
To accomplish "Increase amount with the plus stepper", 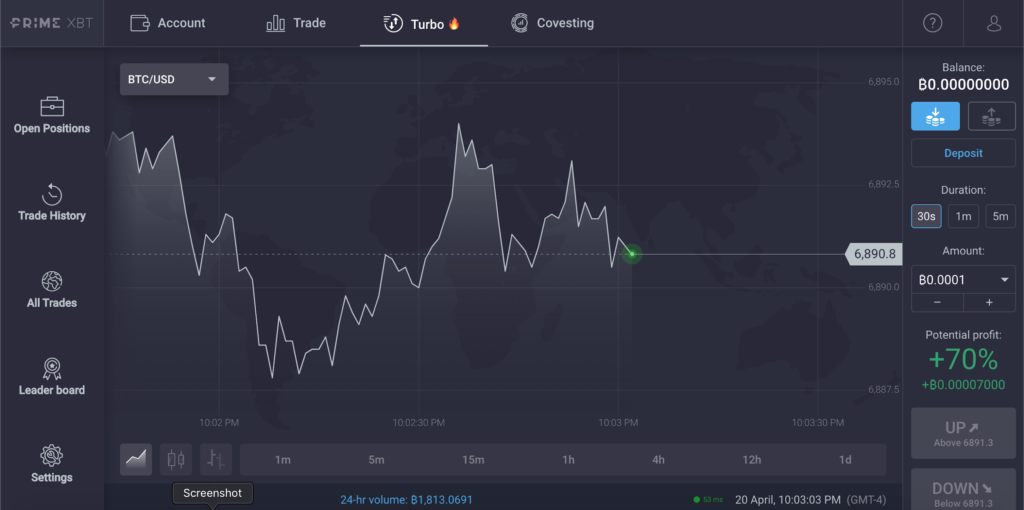I will [x=989, y=302].
